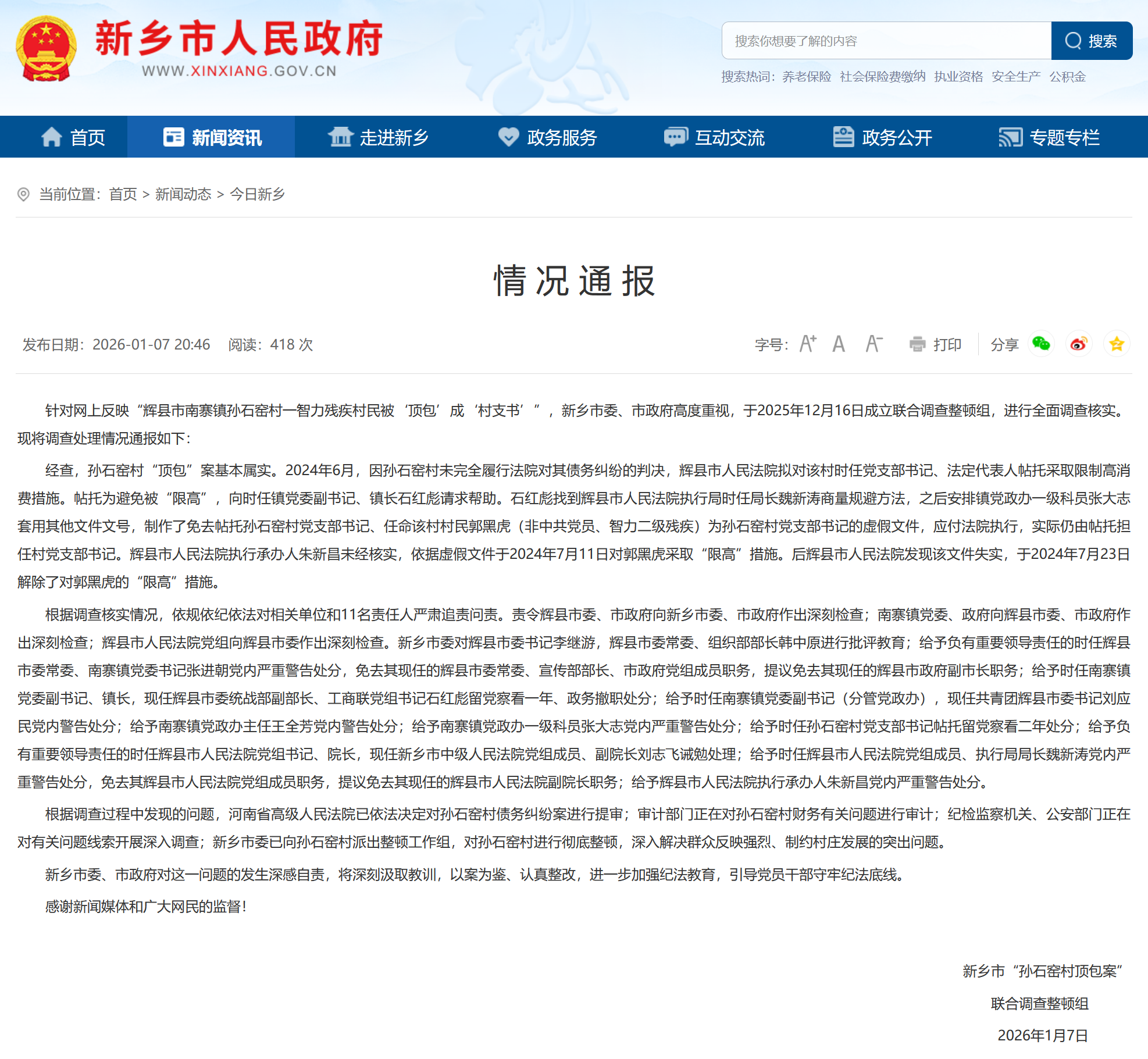Viewport: 1148px width, 1059px height.
Task: Click the 公积金 hot search keyword
Action: (1068, 76)
